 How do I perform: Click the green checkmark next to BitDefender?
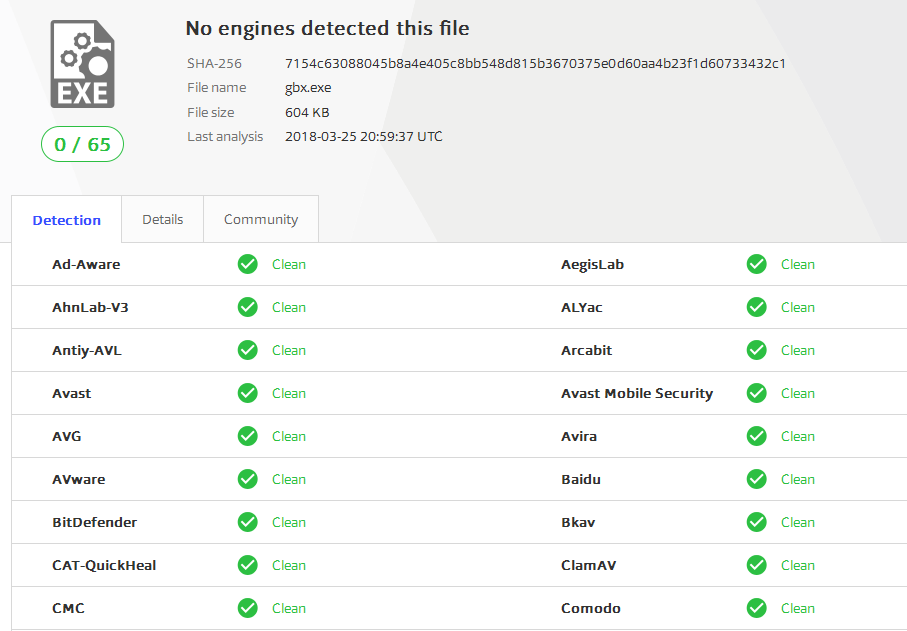(x=248, y=522)
